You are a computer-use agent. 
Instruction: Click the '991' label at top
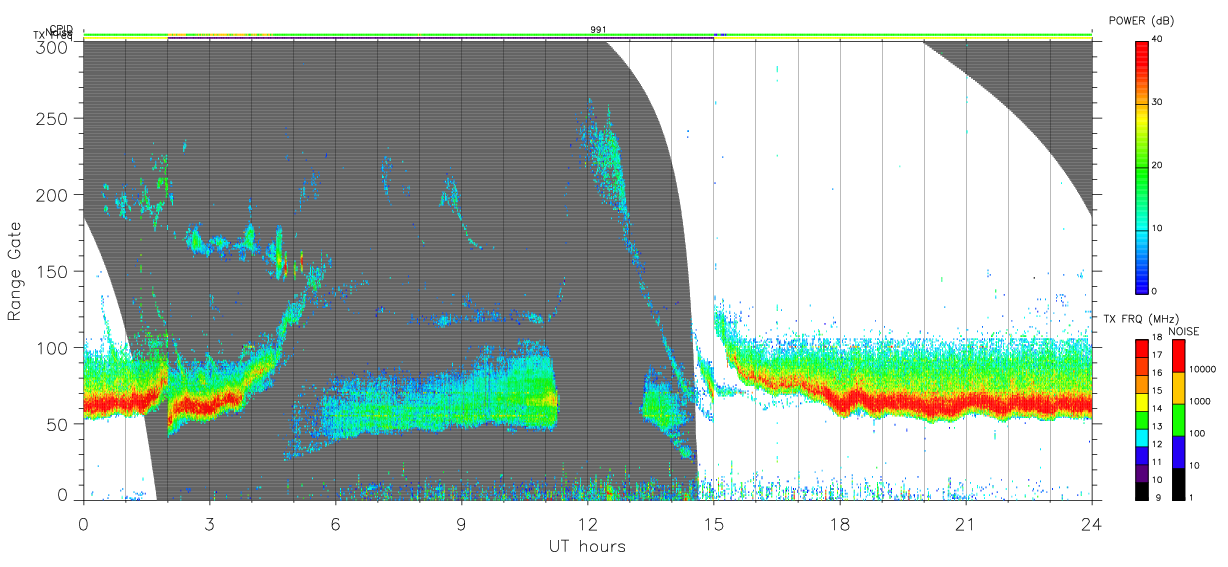coord(598,30)
